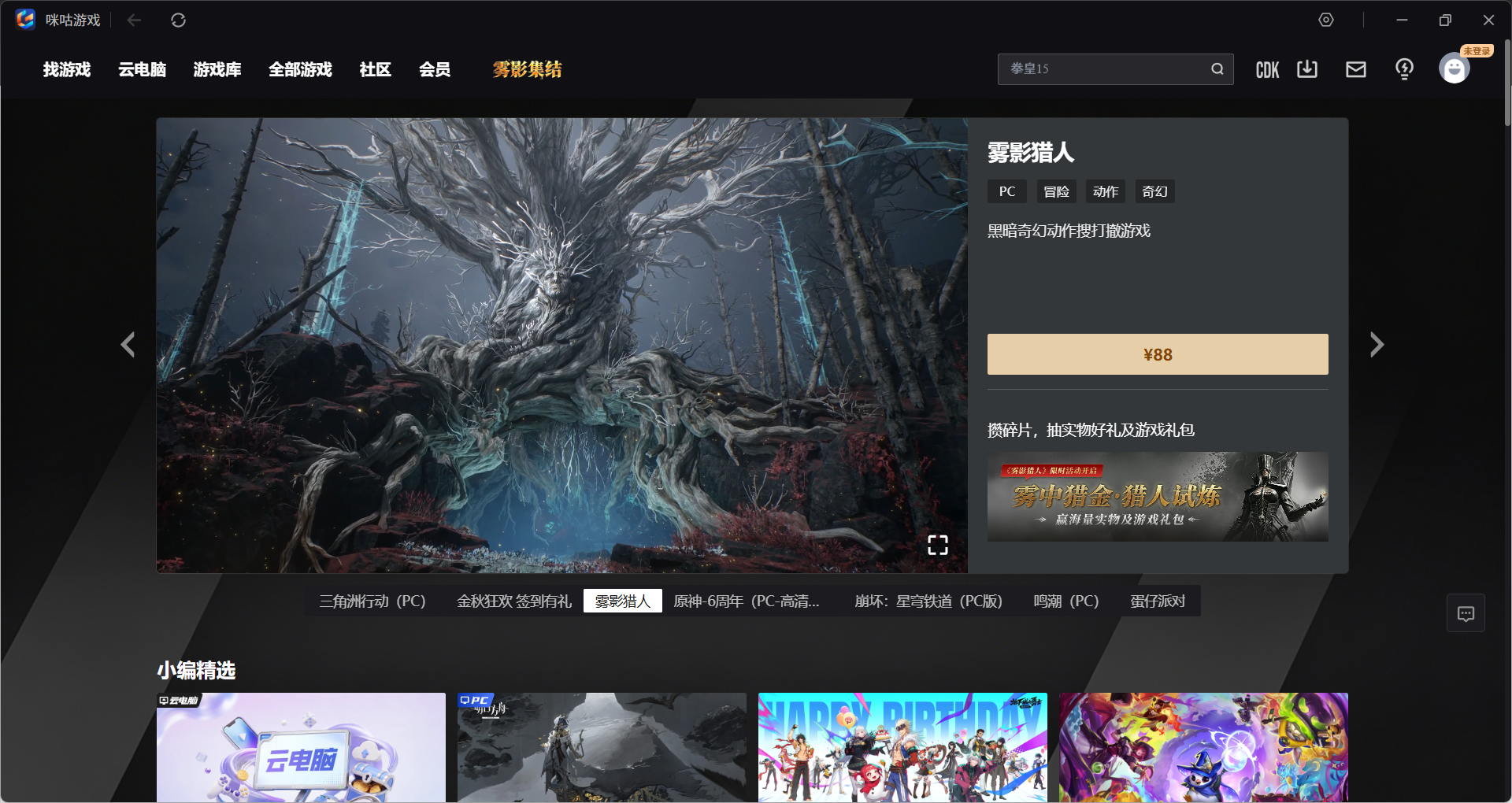Open the CDK redemption icon
Image resolution: width=1512 pixels, height=803 pixels.
click(1267, 69)
